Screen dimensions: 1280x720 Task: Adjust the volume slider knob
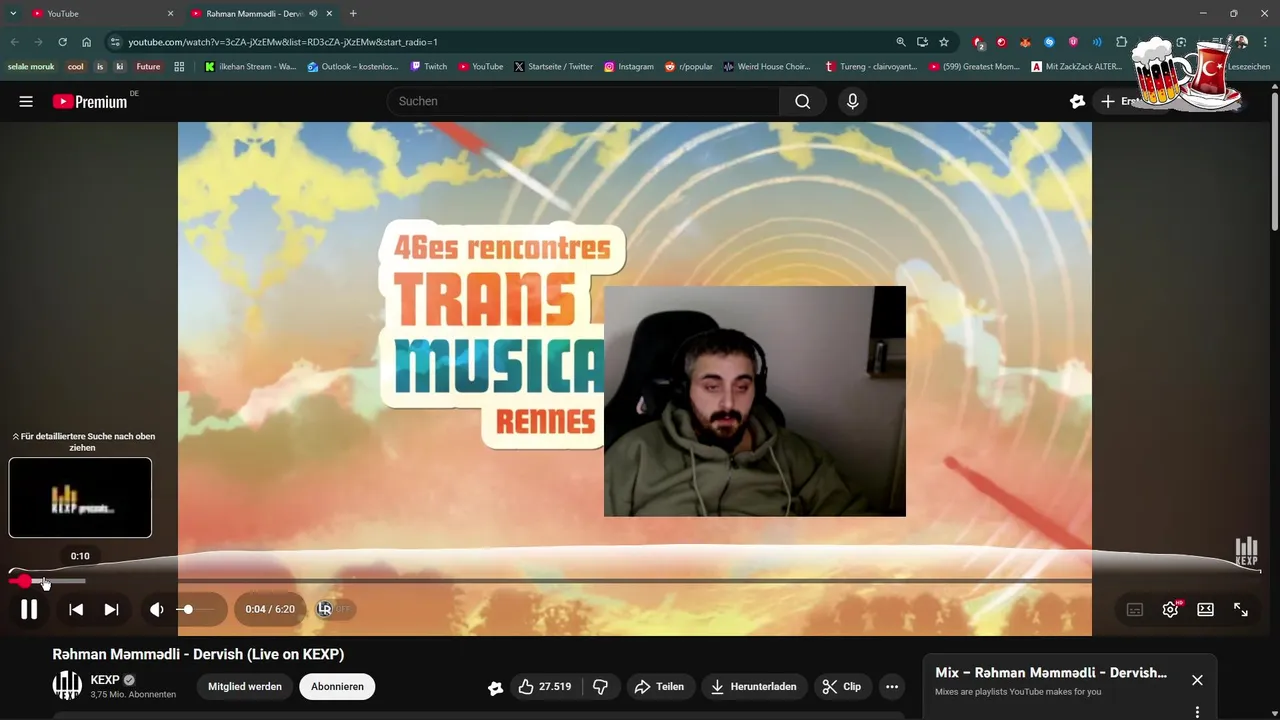click(x=187, y=609)
